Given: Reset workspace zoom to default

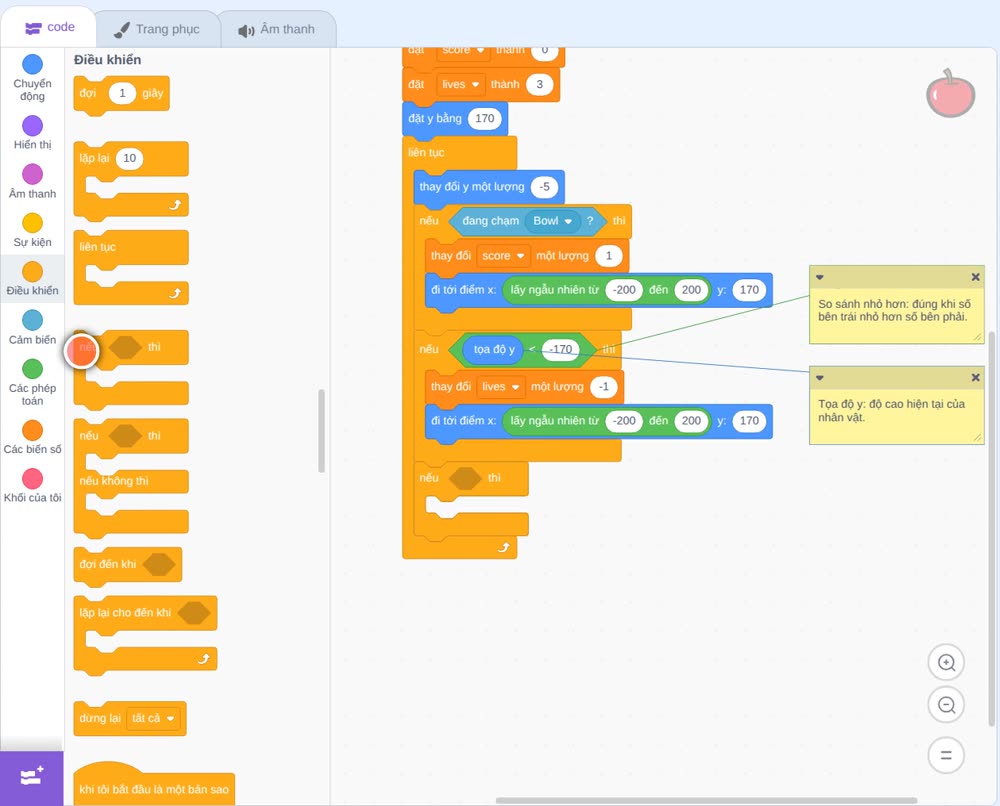Looking at the screenshot, I should (x=946, y=755).
